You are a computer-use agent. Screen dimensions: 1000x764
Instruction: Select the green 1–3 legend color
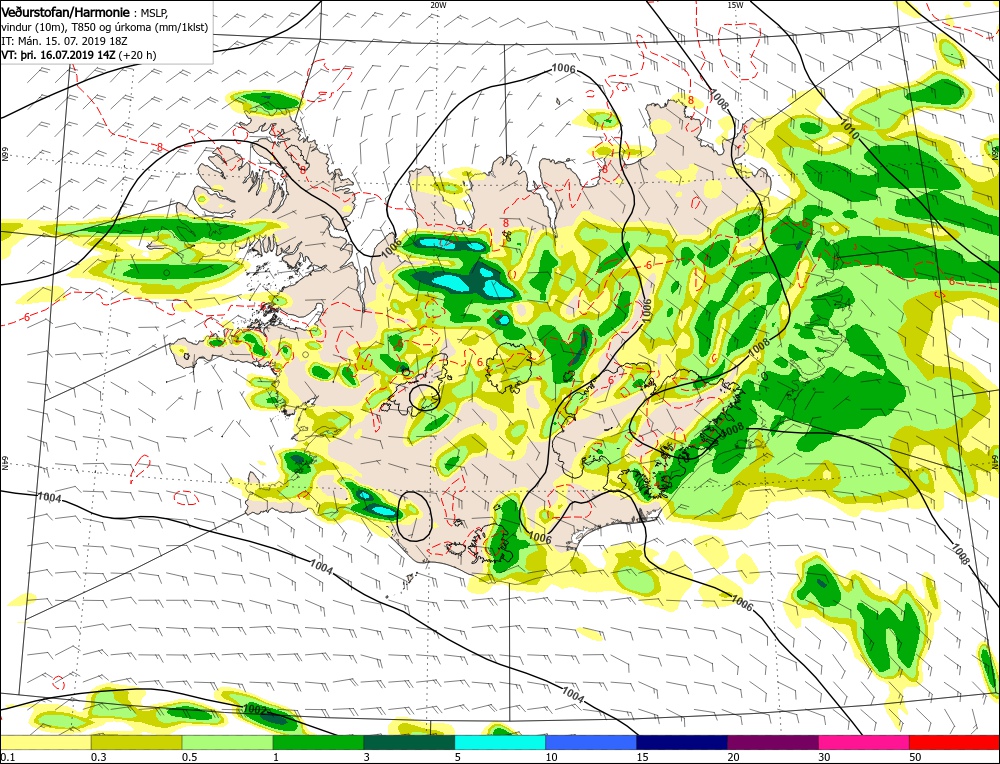[318, 742]
